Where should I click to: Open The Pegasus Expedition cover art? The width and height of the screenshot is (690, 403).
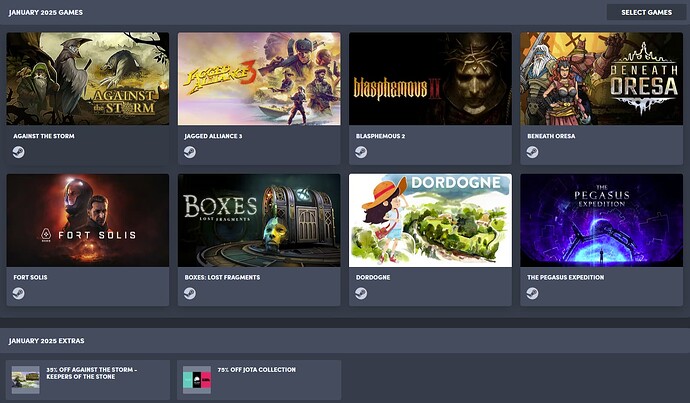602,220
